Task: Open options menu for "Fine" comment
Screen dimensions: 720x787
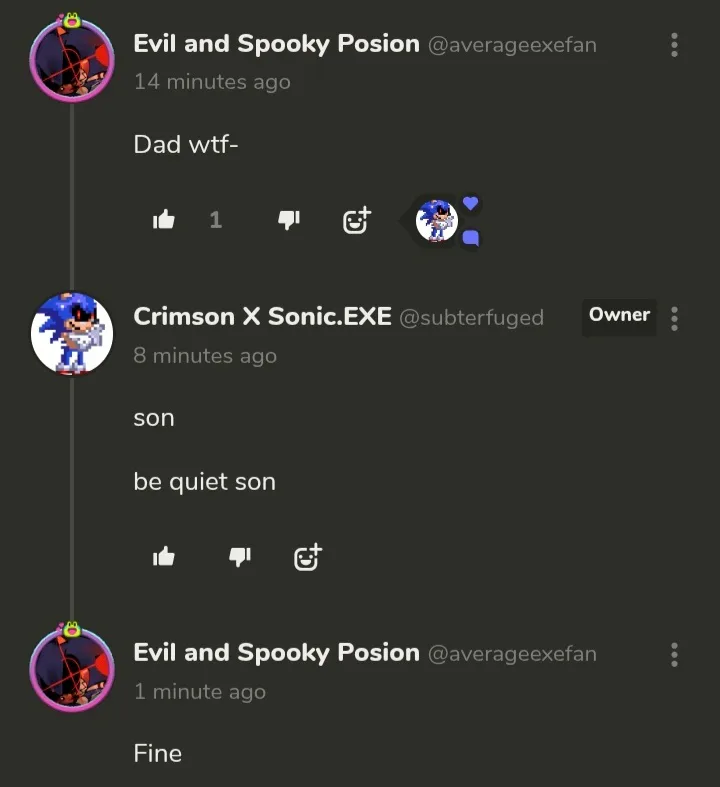Action: click(675, 655)
